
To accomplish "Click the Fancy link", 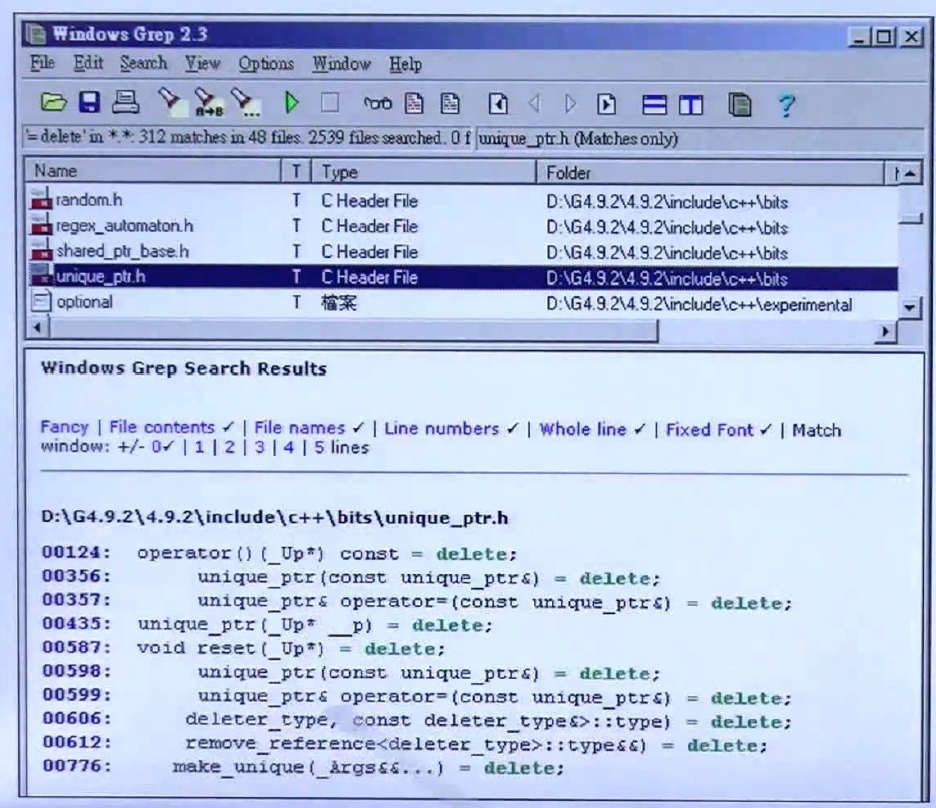I will click(64, 427).
